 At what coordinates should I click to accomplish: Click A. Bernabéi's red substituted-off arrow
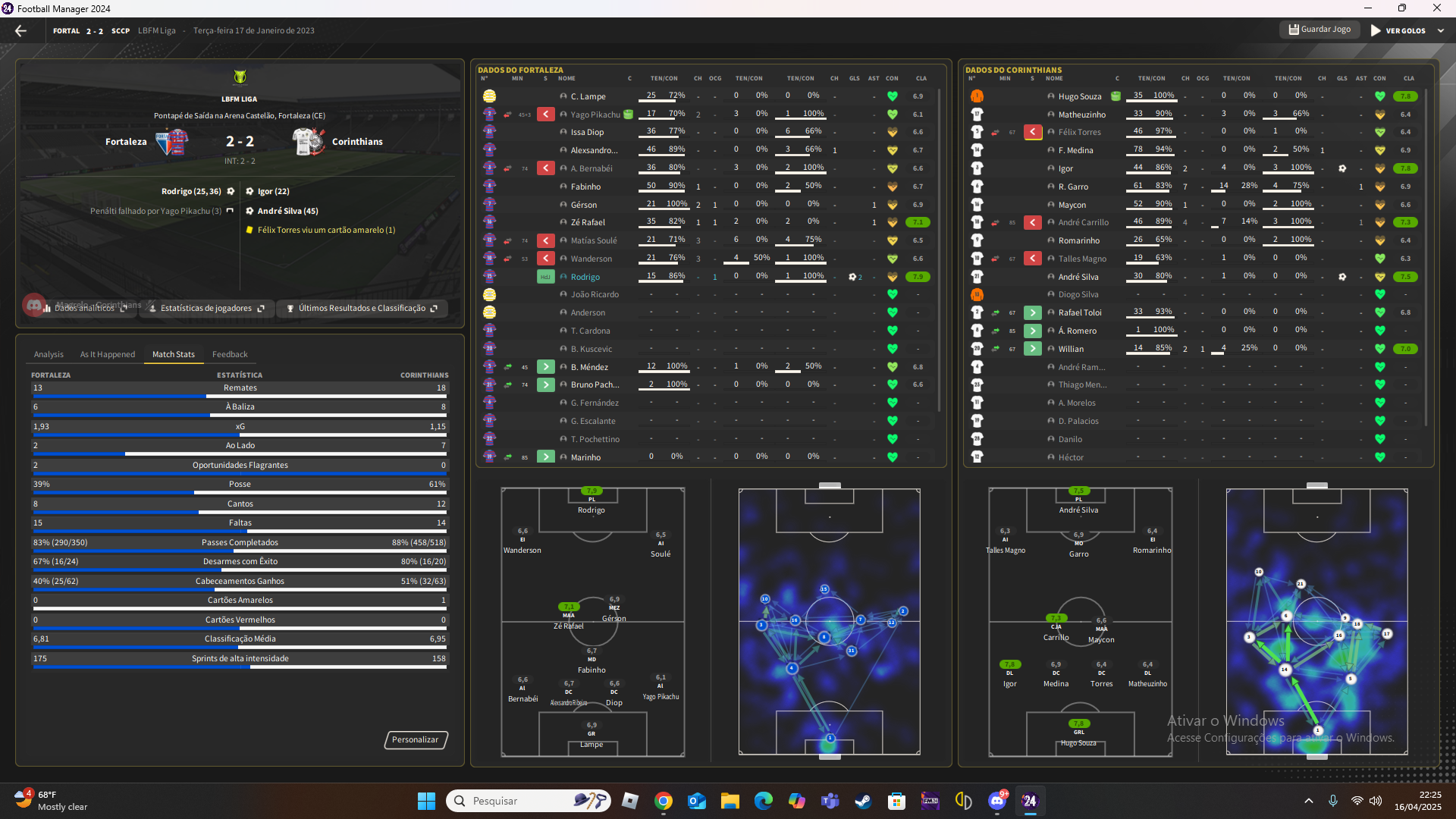coord(545,168)
